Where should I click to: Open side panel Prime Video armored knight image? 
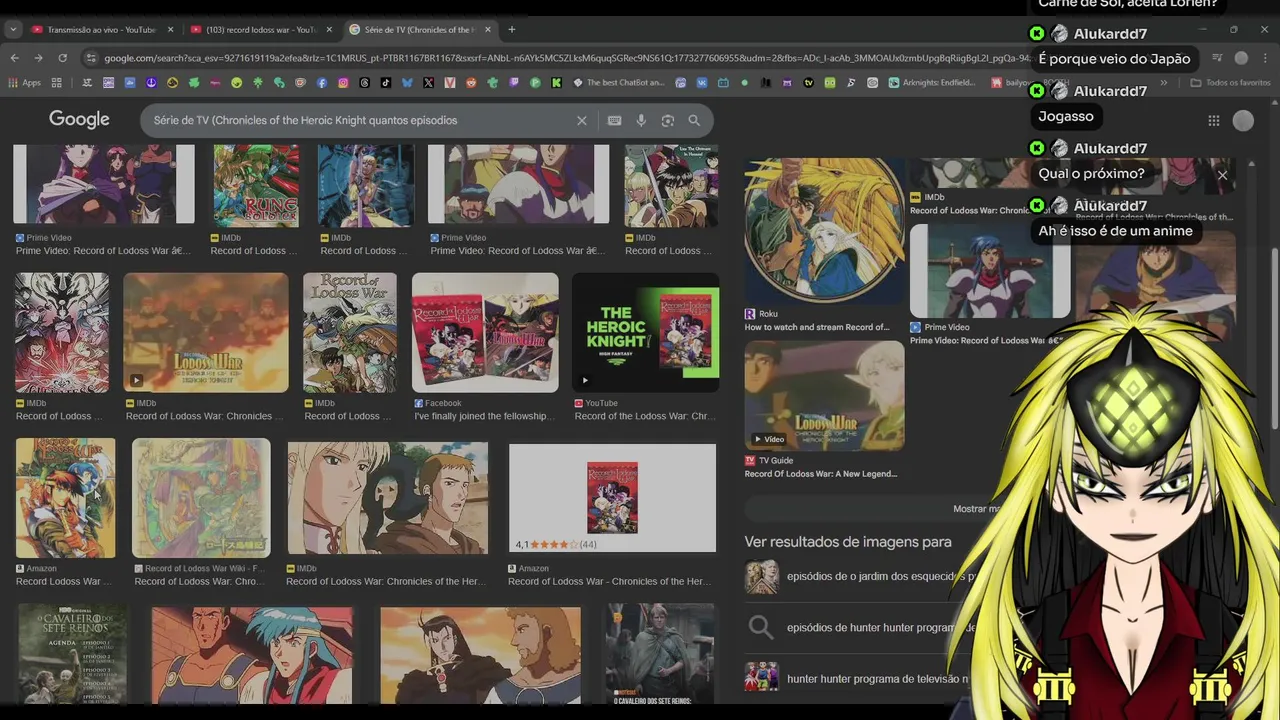pos(989,270)
